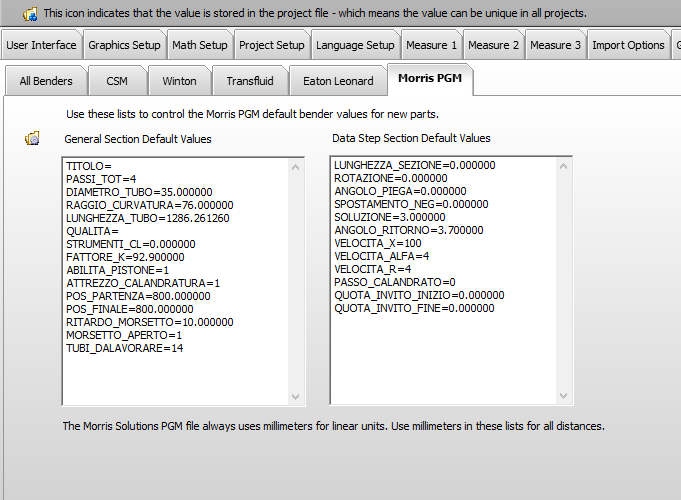The width and height of the screenshot is (681, 500).
Task: Open the Math Setup tab
Action: click(x=200, y=45)
